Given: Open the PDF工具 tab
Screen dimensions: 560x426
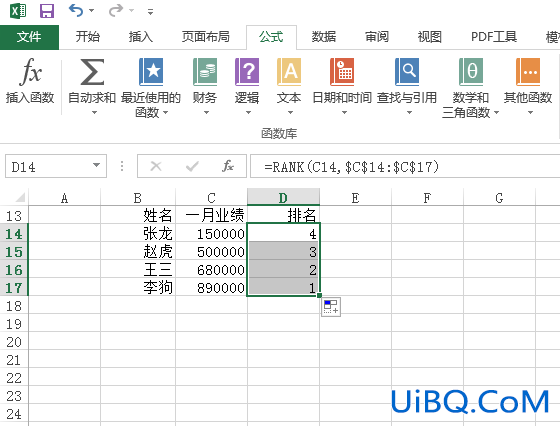Looking at the screenshot, I should (494, 37).
